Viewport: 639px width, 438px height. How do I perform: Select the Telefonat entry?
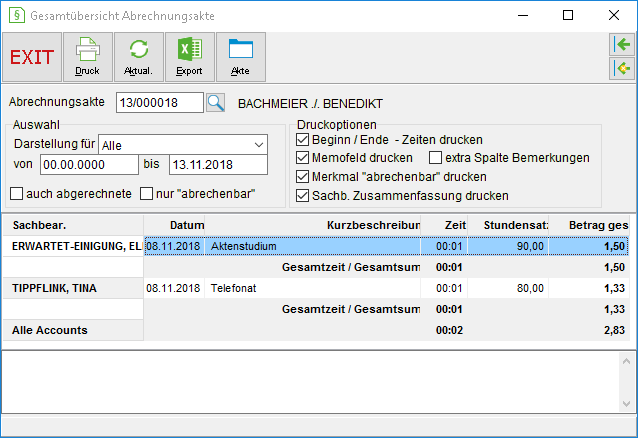pos(313,288)
